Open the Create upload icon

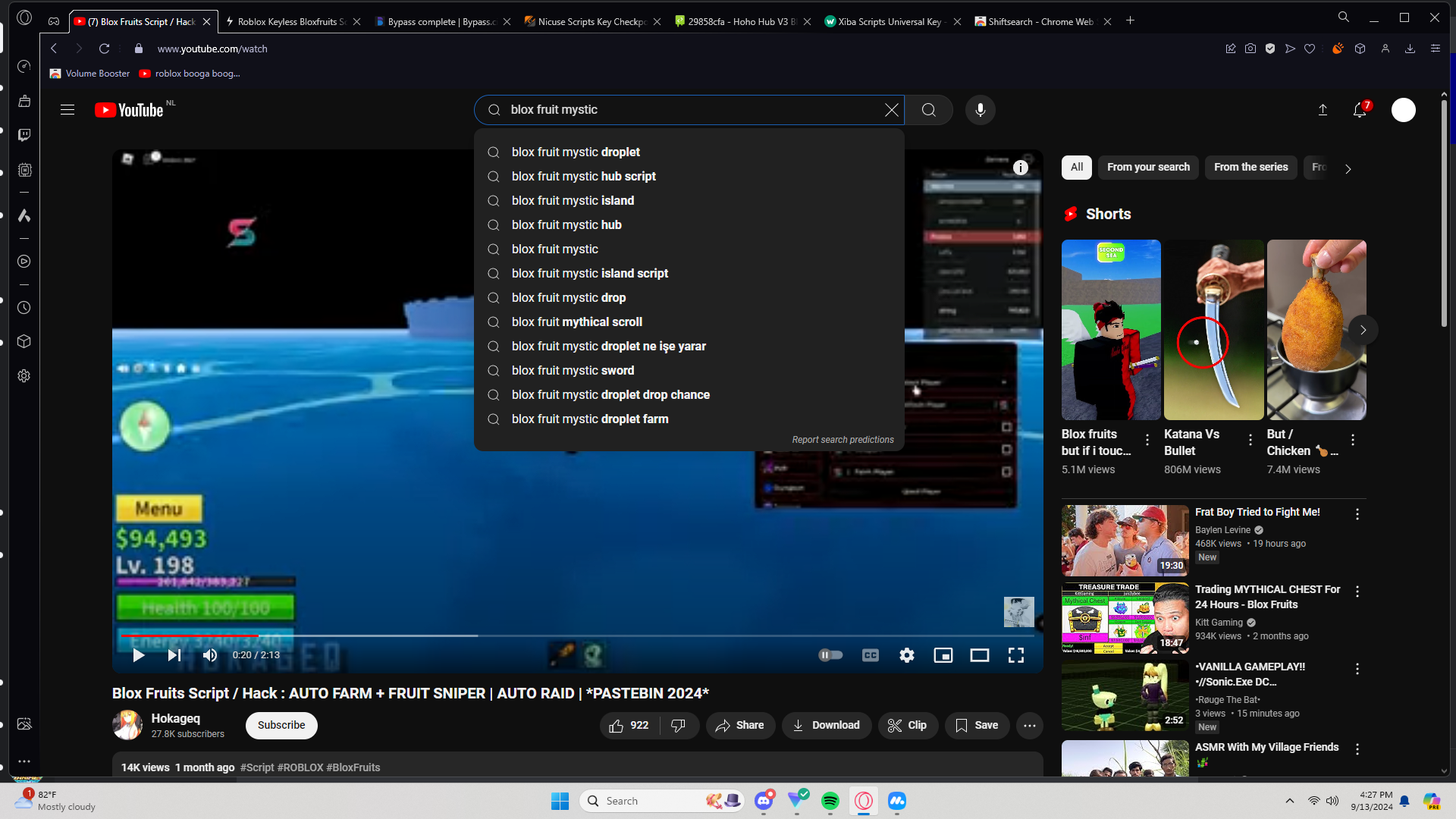pos(1323,110)
